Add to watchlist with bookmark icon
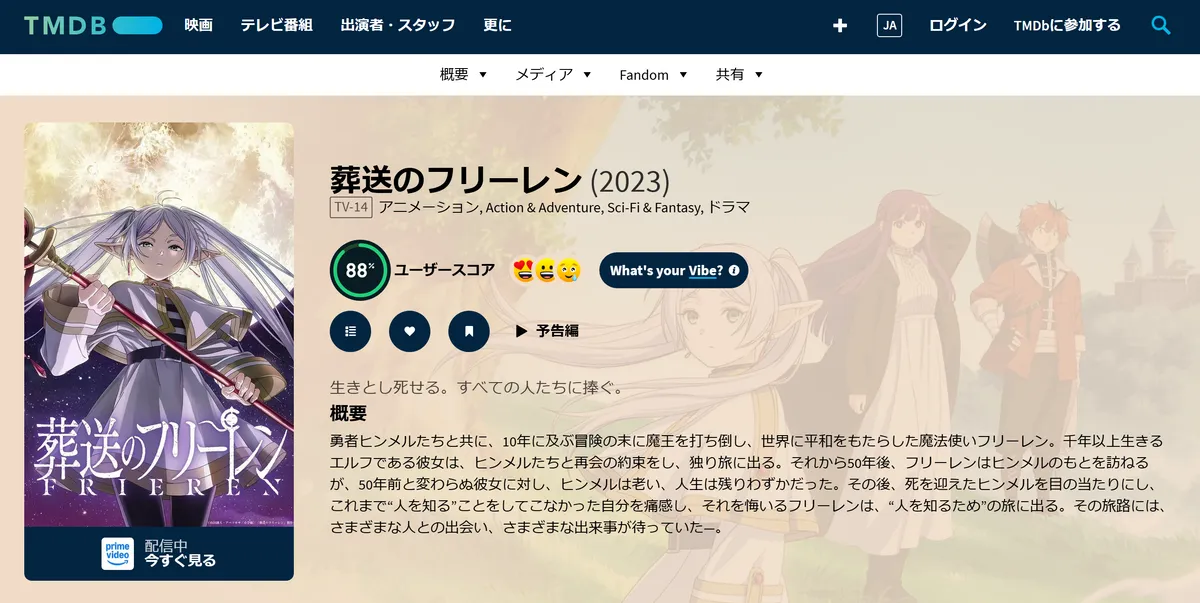This screenshot has height=603, width=1200. coord(469,331)
